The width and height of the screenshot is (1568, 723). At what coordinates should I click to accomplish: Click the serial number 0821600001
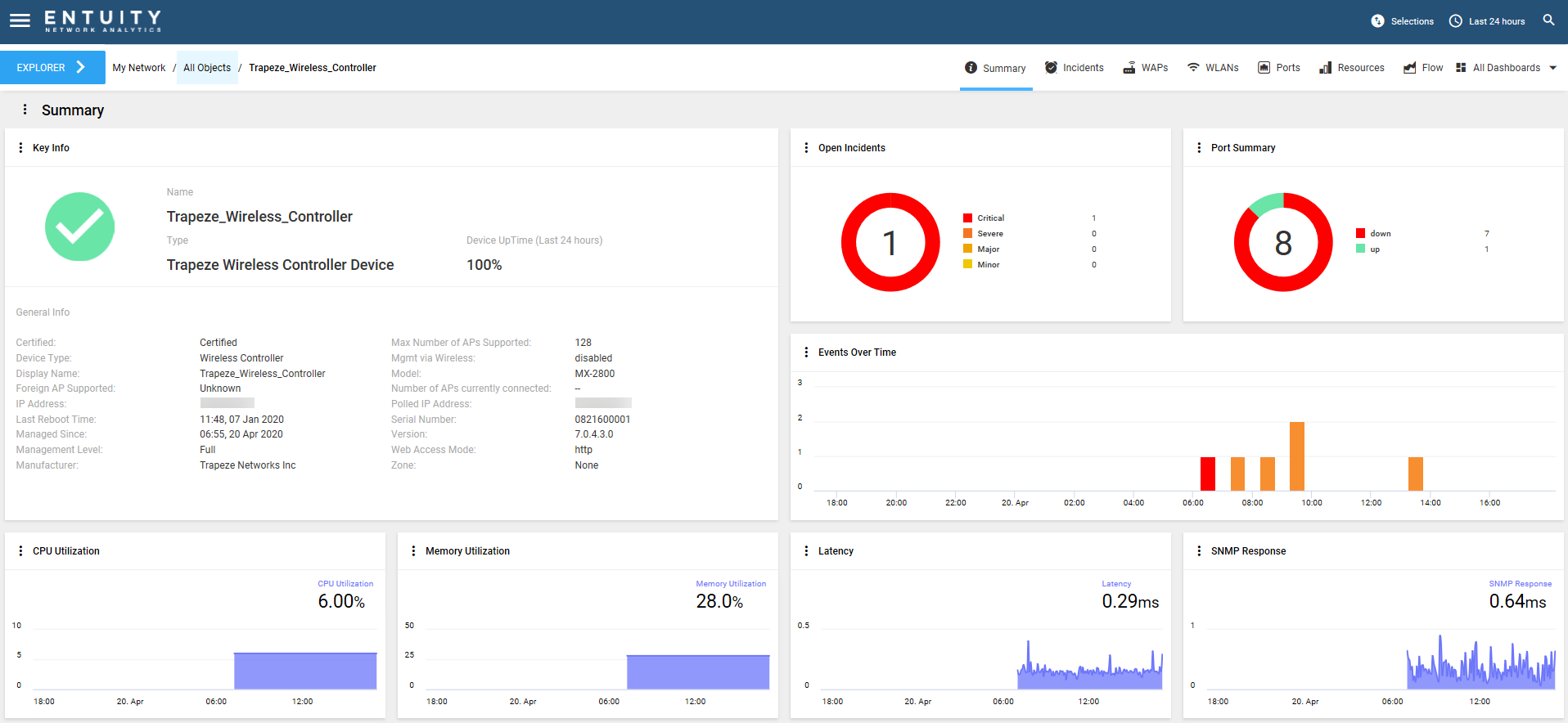click(x=602, y=420)
